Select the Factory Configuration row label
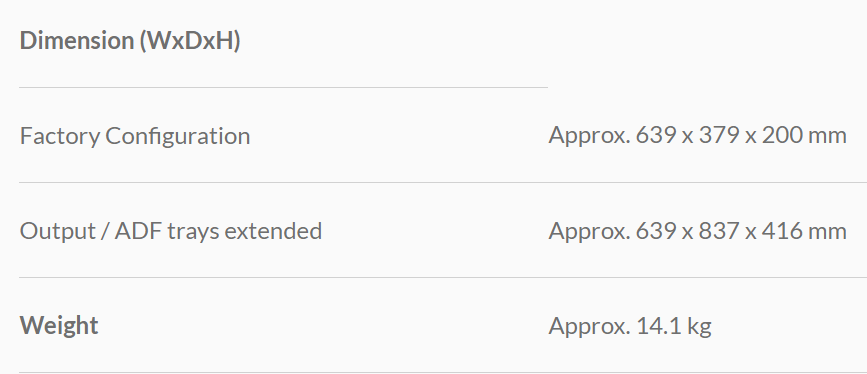 point(135,136)
